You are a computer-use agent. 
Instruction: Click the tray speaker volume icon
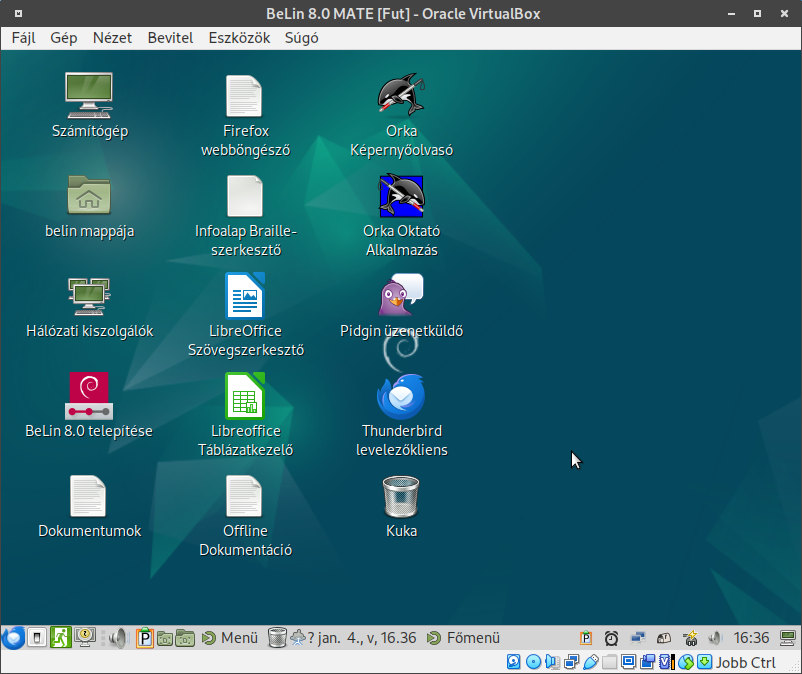point(715,638)
